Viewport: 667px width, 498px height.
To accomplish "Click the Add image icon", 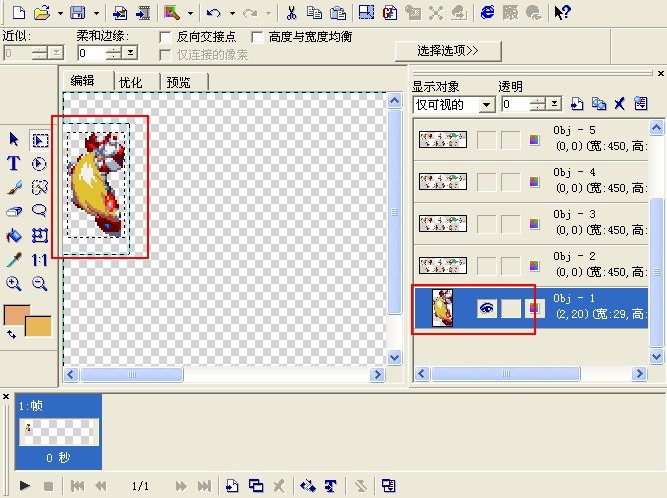I will pyautogui.click(x=120, y=13).
